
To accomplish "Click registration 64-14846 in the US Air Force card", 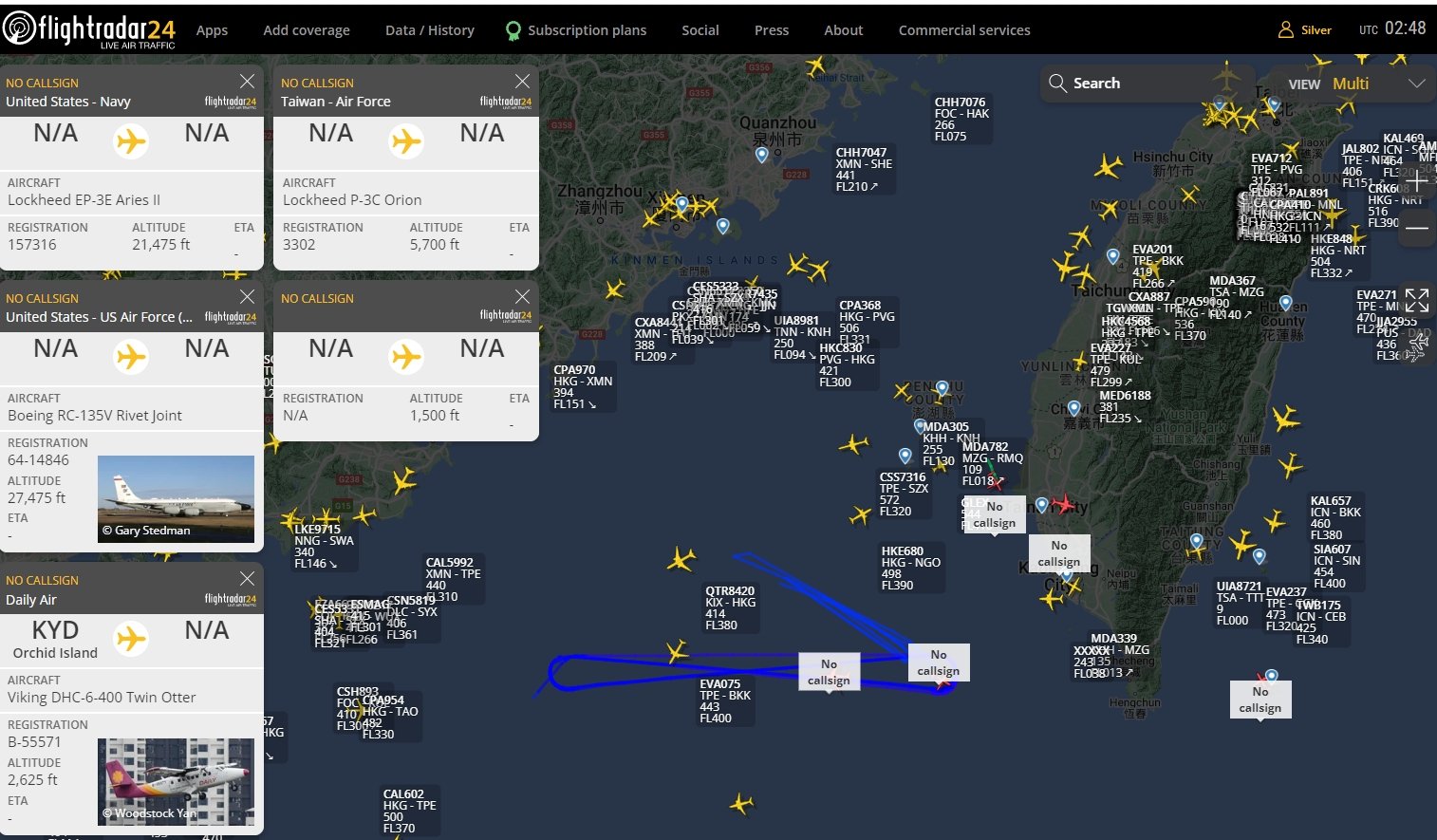I will coord(38,460).
